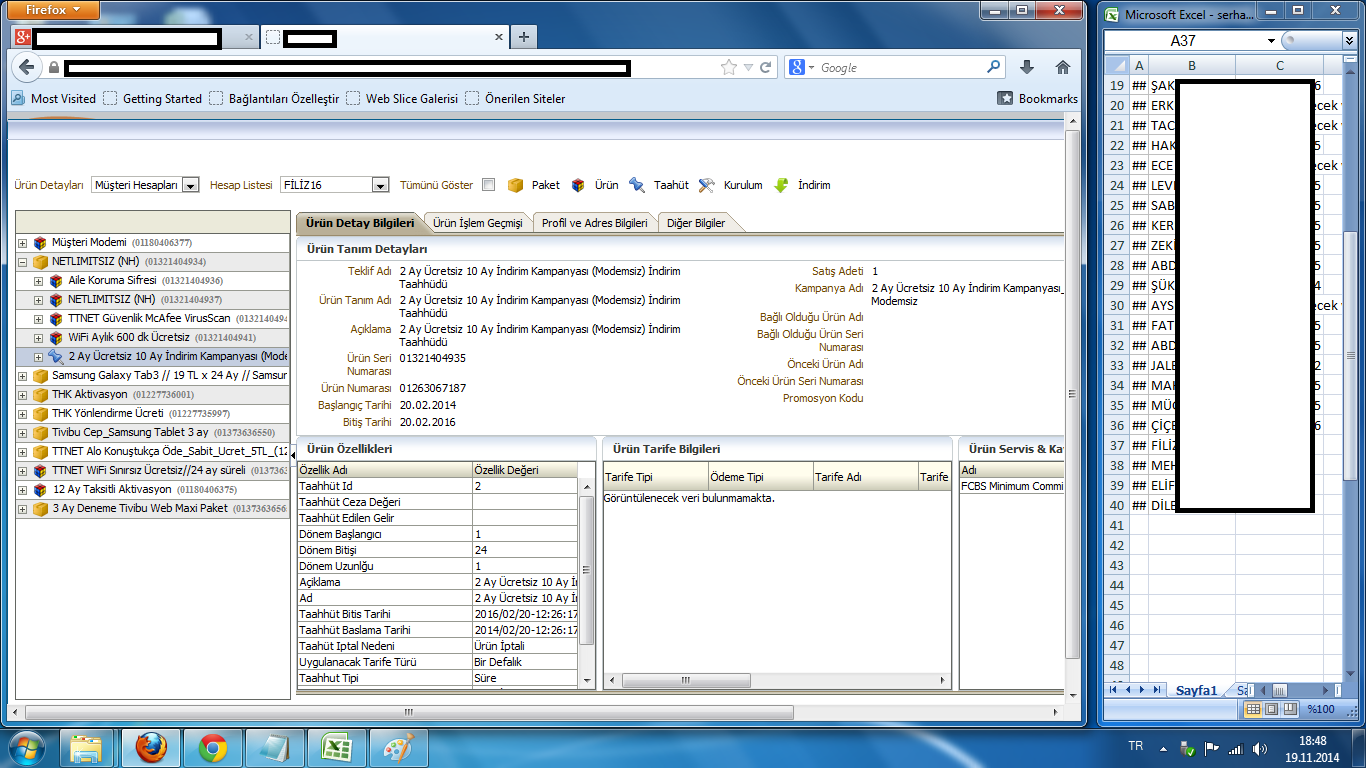
Task: Click the Taahhüt pin icon in toolbar
Action: pyautogui.click(x=637, y=185)
